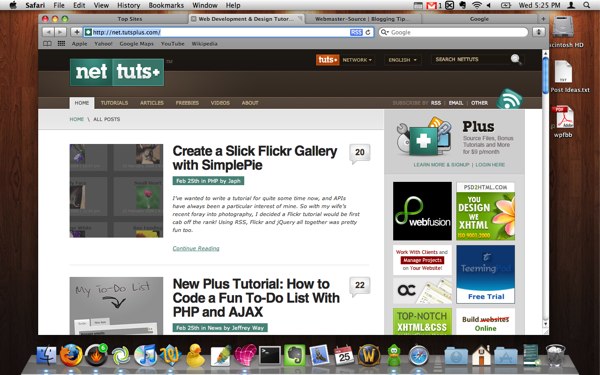Click the webfusion ad banner

pyautogui.click(x=422, y=211)
